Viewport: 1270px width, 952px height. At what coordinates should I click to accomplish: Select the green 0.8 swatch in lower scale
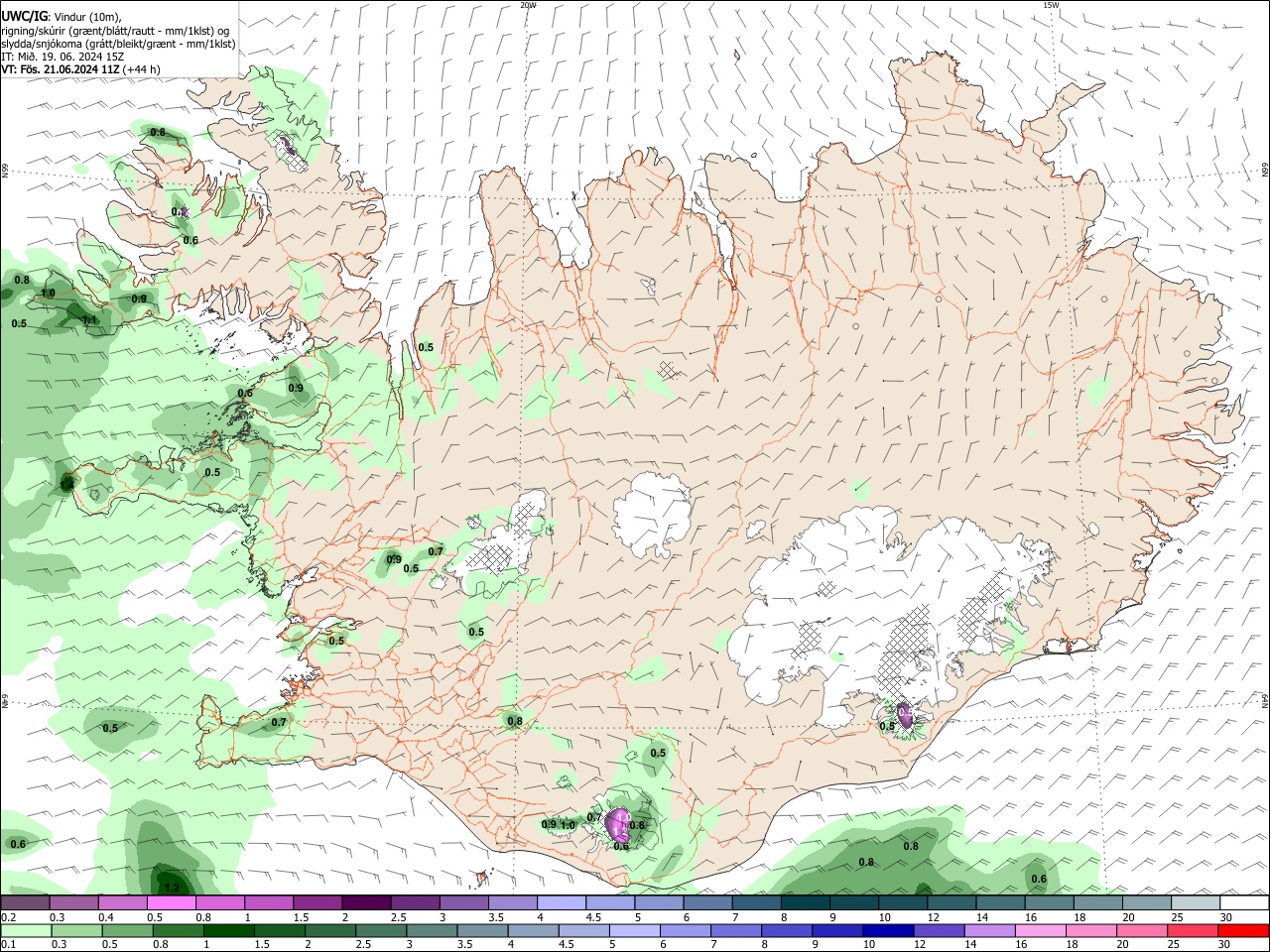177,930
